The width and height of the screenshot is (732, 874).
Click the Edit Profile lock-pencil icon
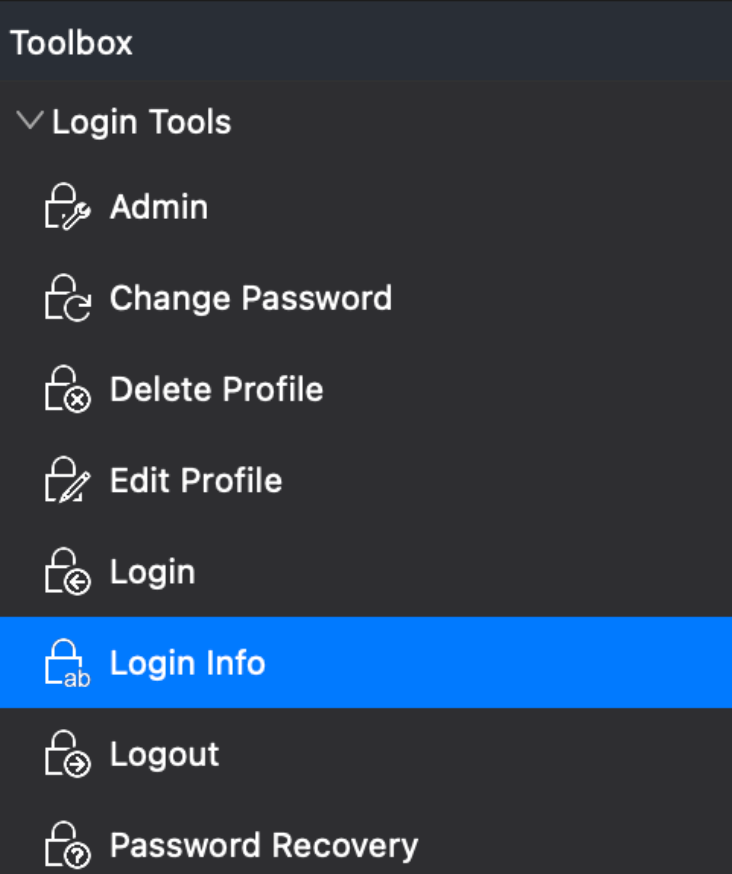pos(67,481)
